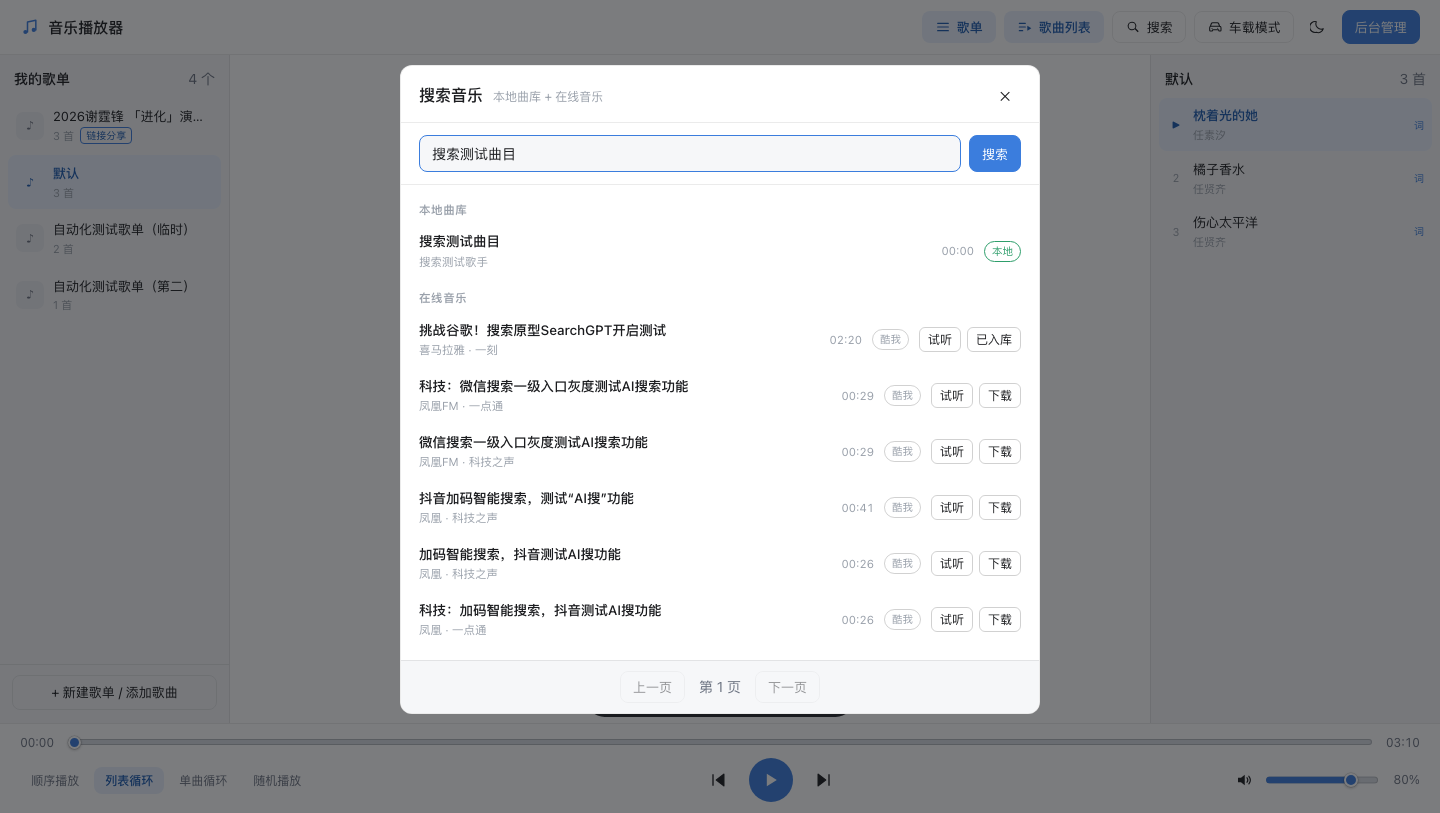
Task: Click the green 本地 tag
Action: (x=1002, y=251)
